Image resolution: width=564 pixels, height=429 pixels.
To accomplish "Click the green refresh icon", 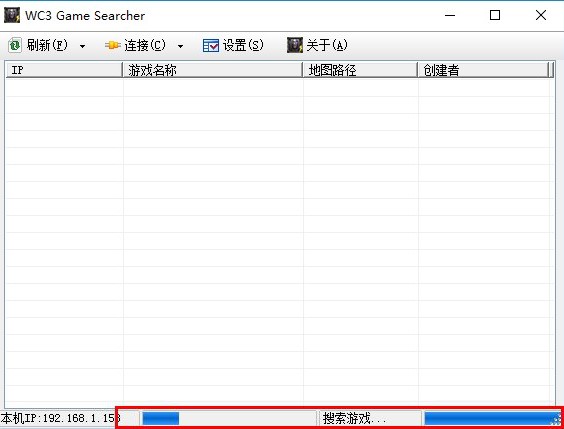I will point(15,46).
